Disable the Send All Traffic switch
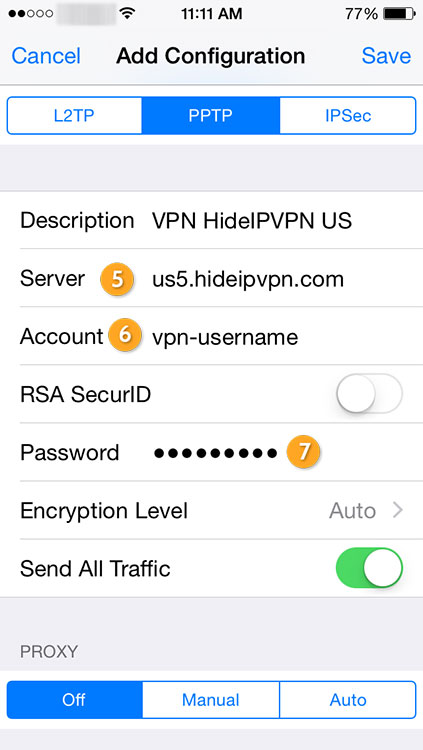Image resolution: width=423 pixels, height=750 pixels. coord(369,568)
